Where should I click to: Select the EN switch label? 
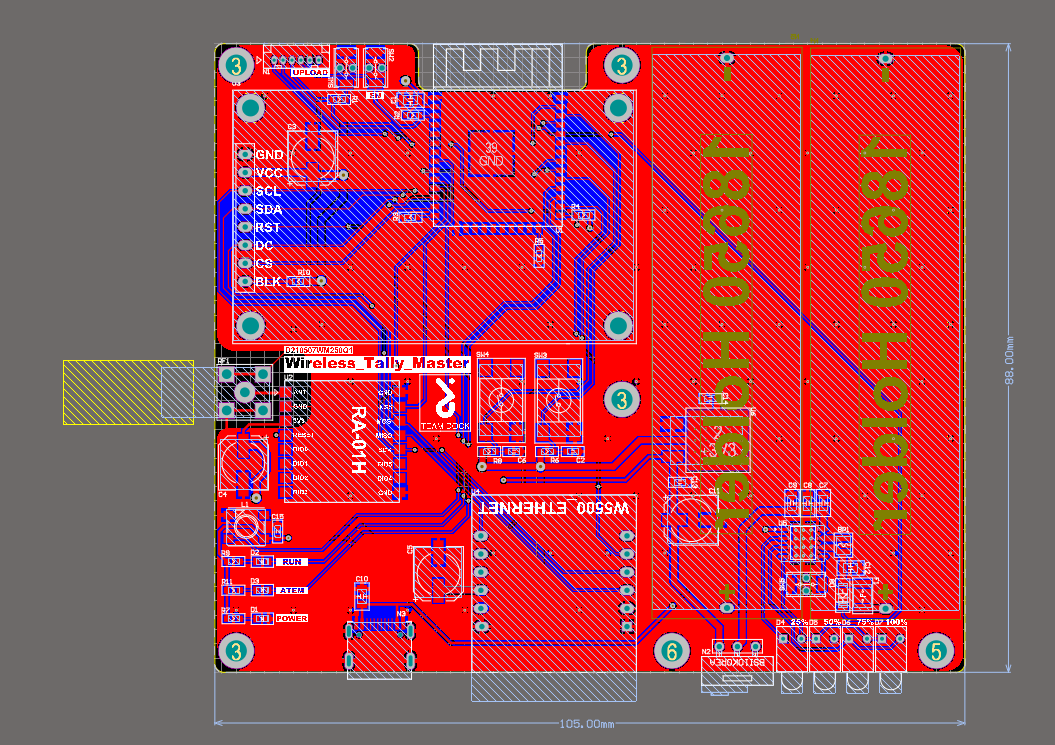pos(376,96)
